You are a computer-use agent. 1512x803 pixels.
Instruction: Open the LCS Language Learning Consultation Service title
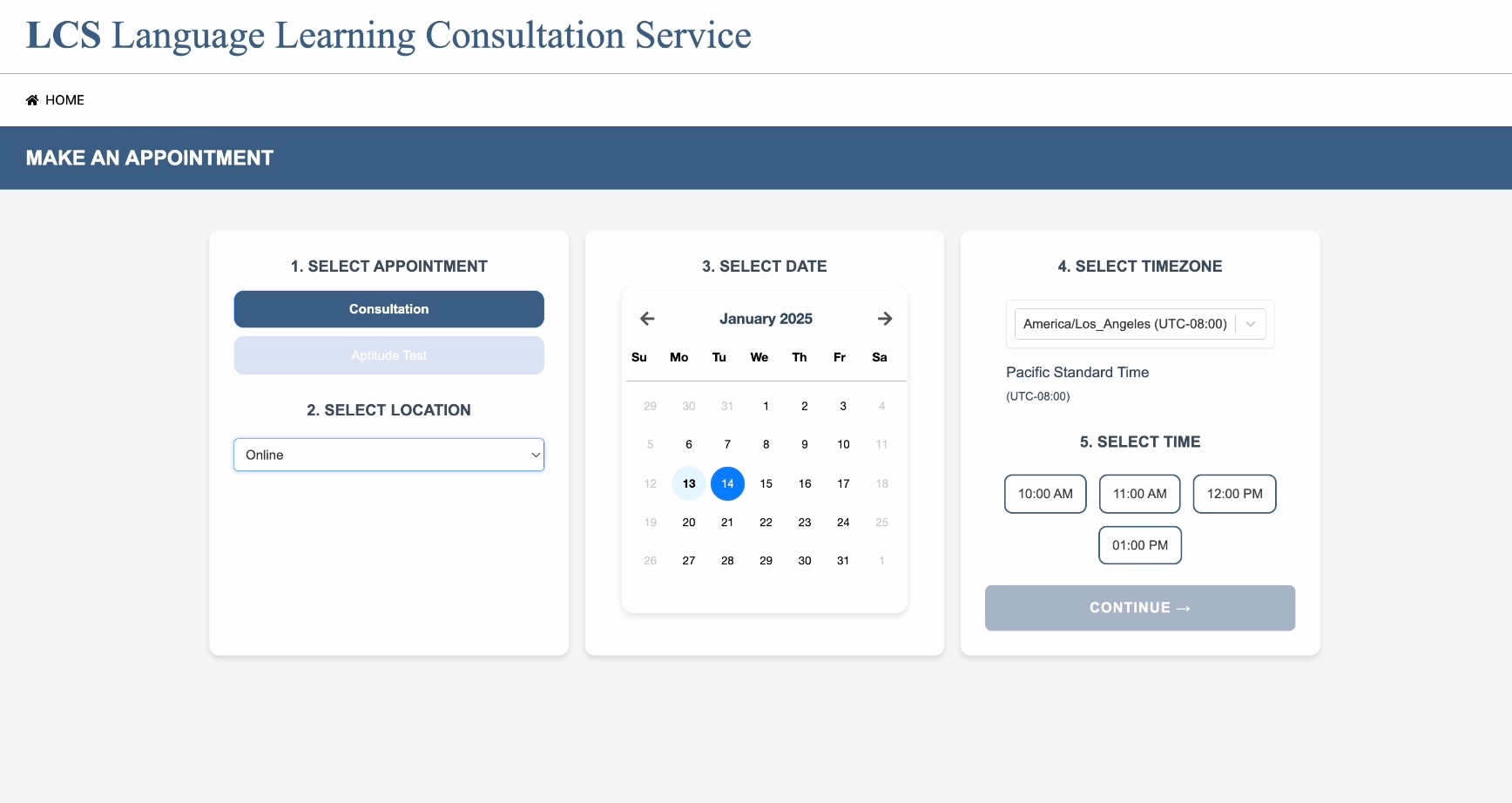[x=388, y=36]
